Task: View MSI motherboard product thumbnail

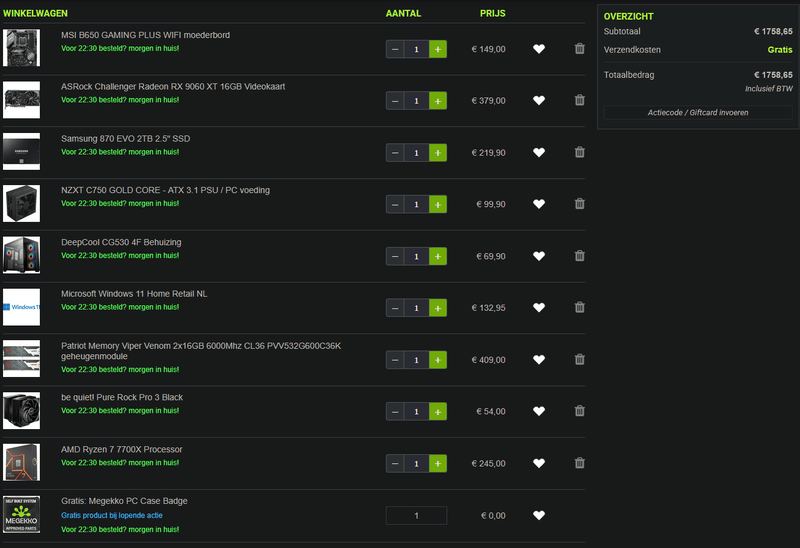Action: coord(21,48)
